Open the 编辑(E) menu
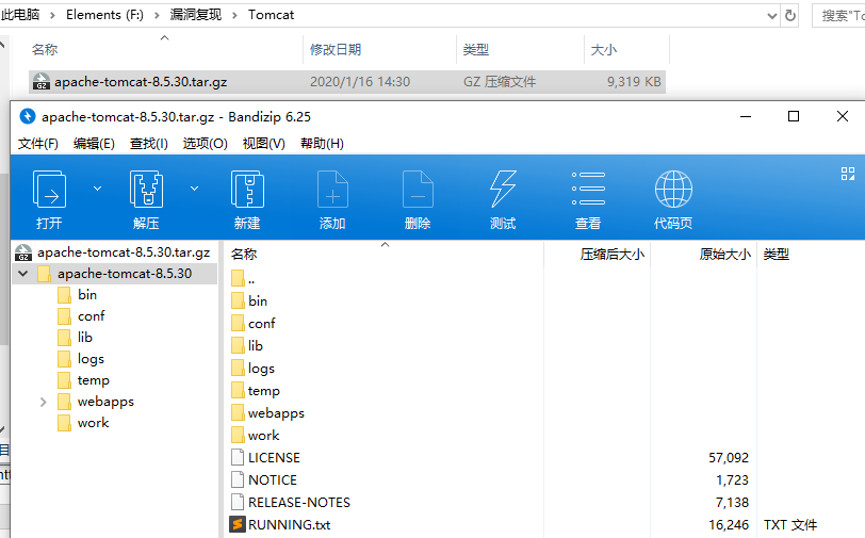The height and width of the screenshot is (538, 865). coord(94,143)
